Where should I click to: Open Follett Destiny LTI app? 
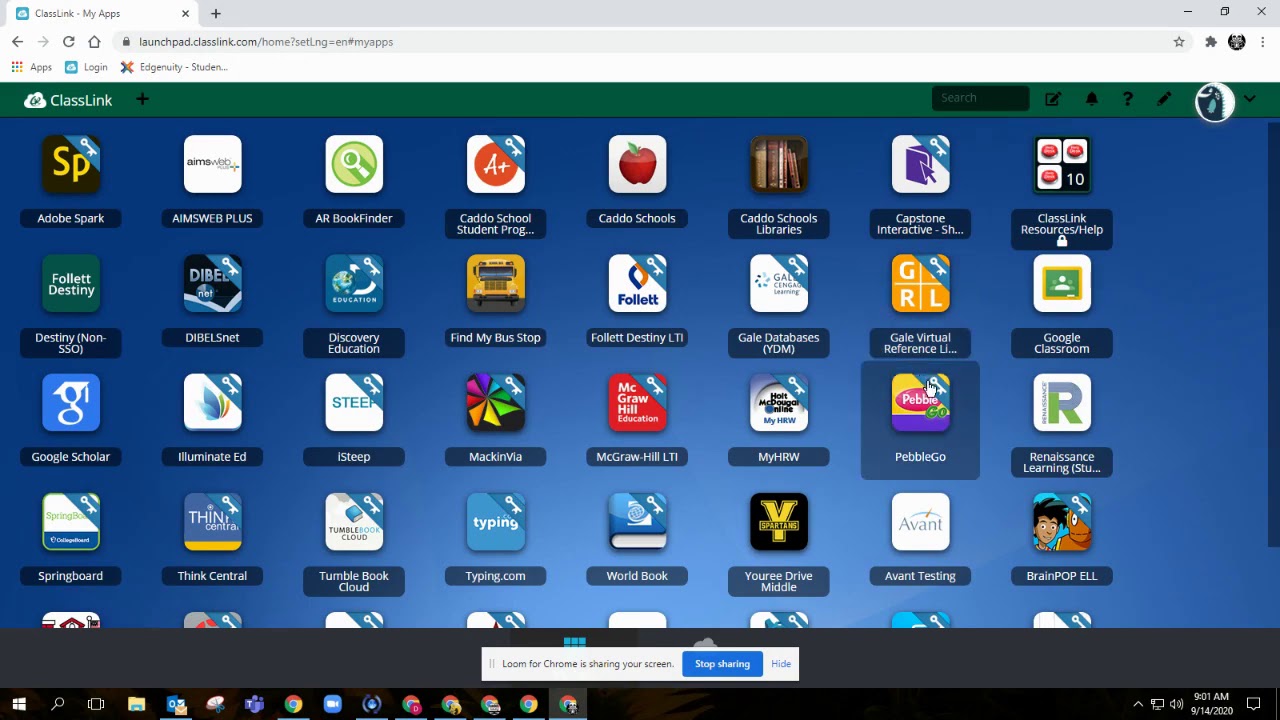[637, 283]
